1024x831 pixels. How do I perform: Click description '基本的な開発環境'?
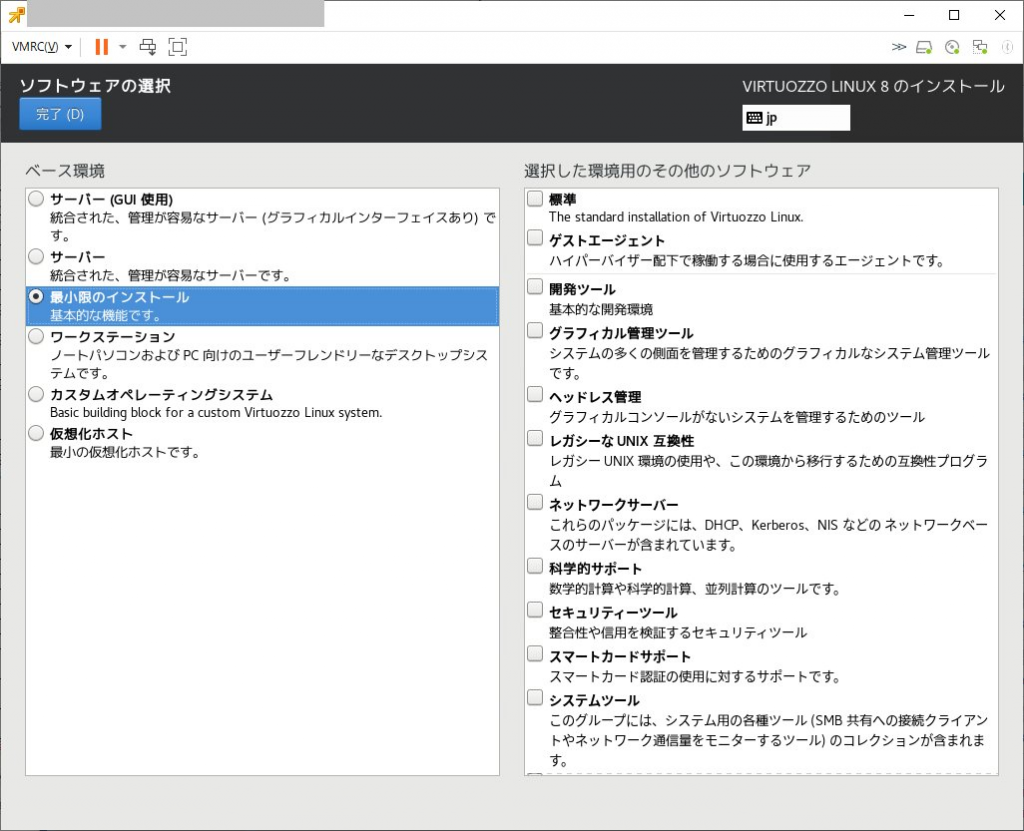[601, 309]
